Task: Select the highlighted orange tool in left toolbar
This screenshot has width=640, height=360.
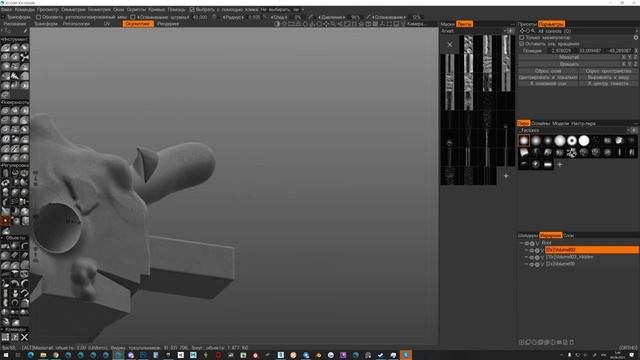Action: 5,221
